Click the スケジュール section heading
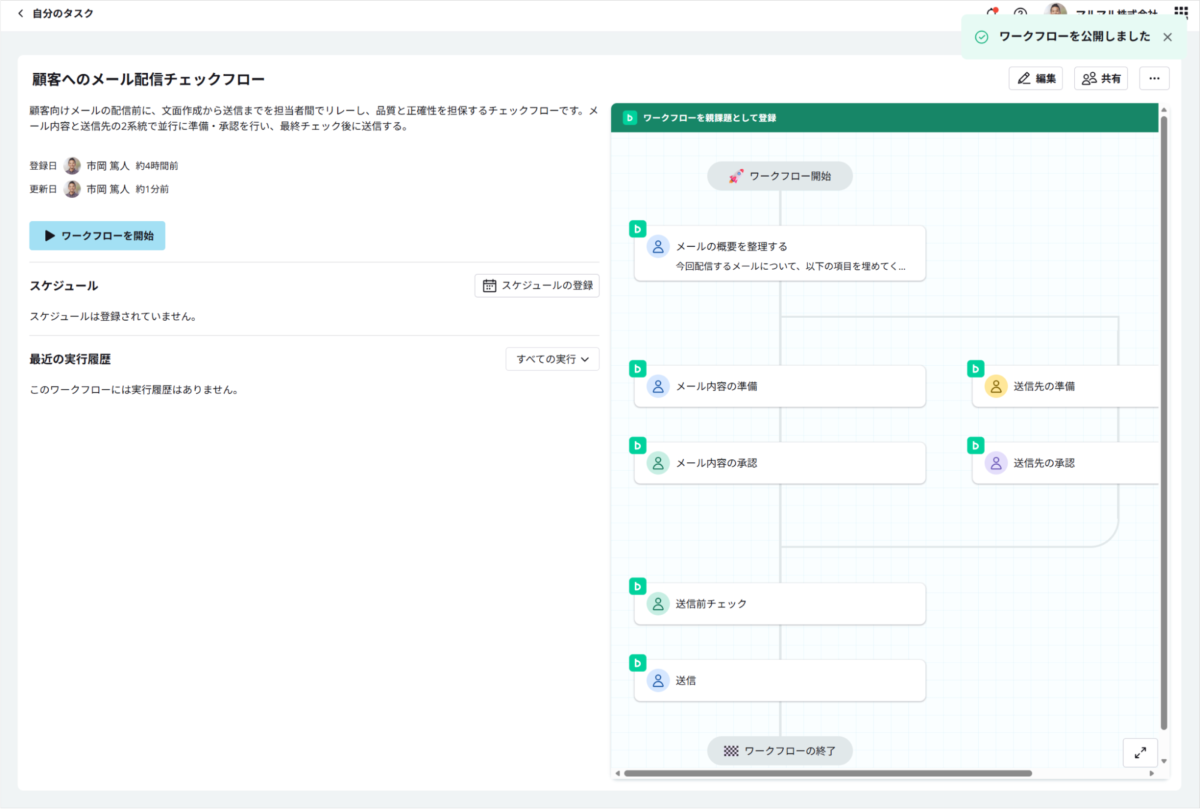Screen dimensions: 1200x809 point(64,286)
